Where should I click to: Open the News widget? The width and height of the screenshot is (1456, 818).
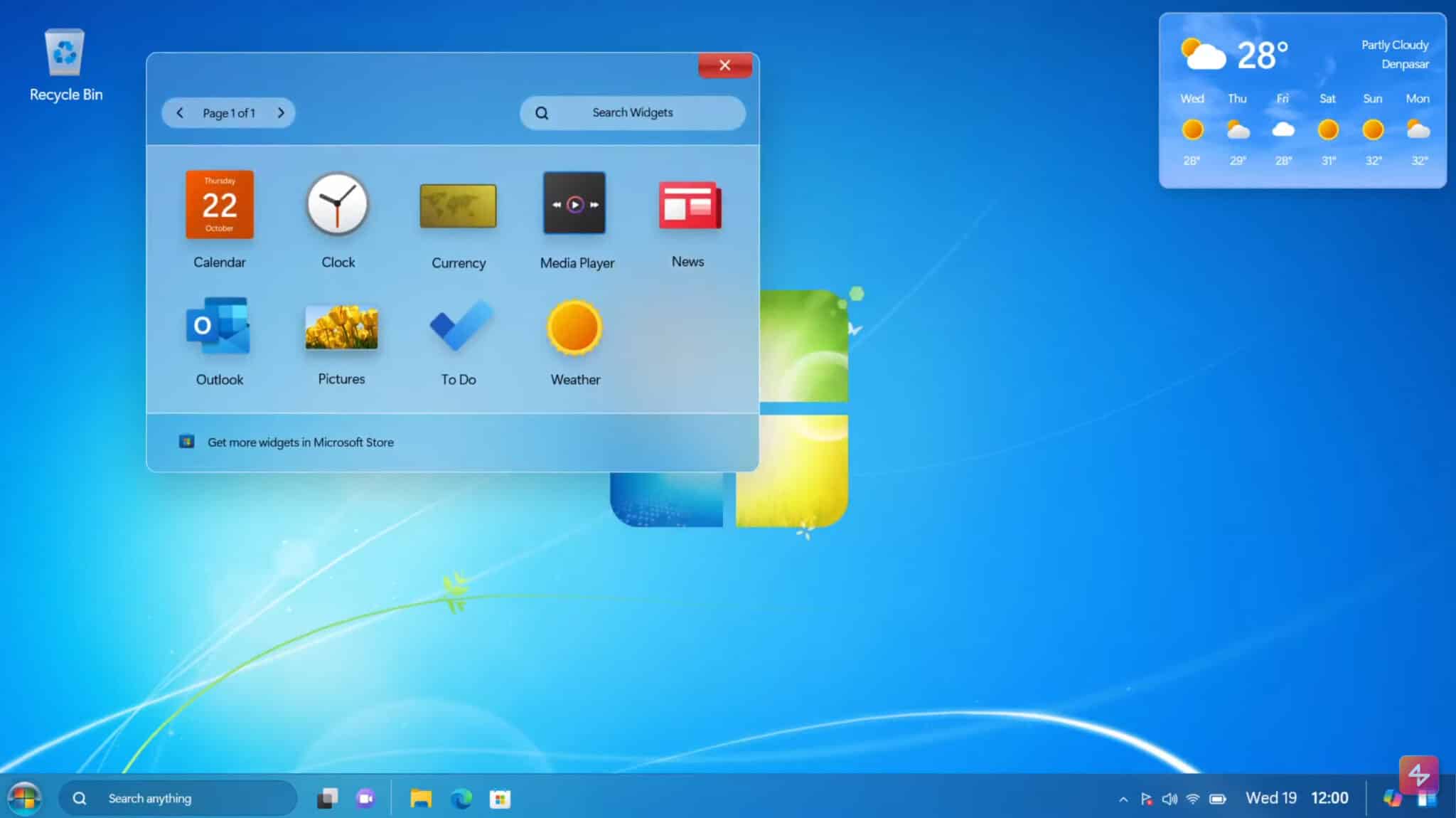point(687,205)
